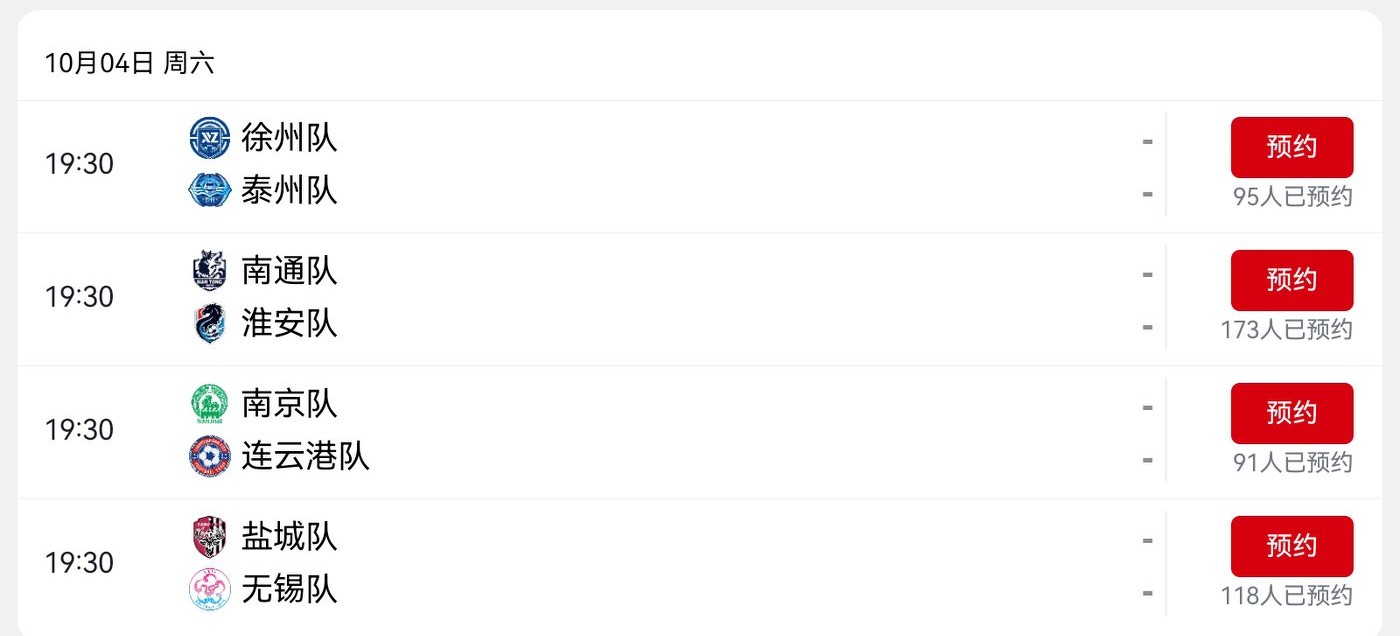
Task: Click the Yancheng team (盐城队) logo
Action: pos(210,537)
